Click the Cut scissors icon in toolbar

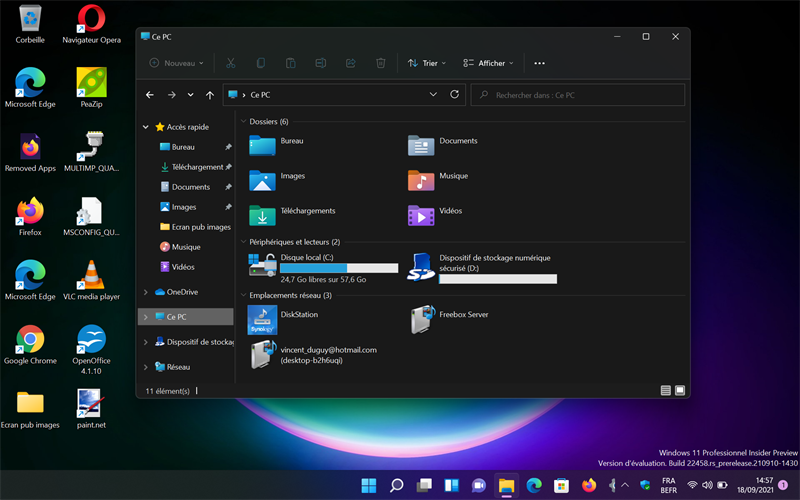point(230,63)
